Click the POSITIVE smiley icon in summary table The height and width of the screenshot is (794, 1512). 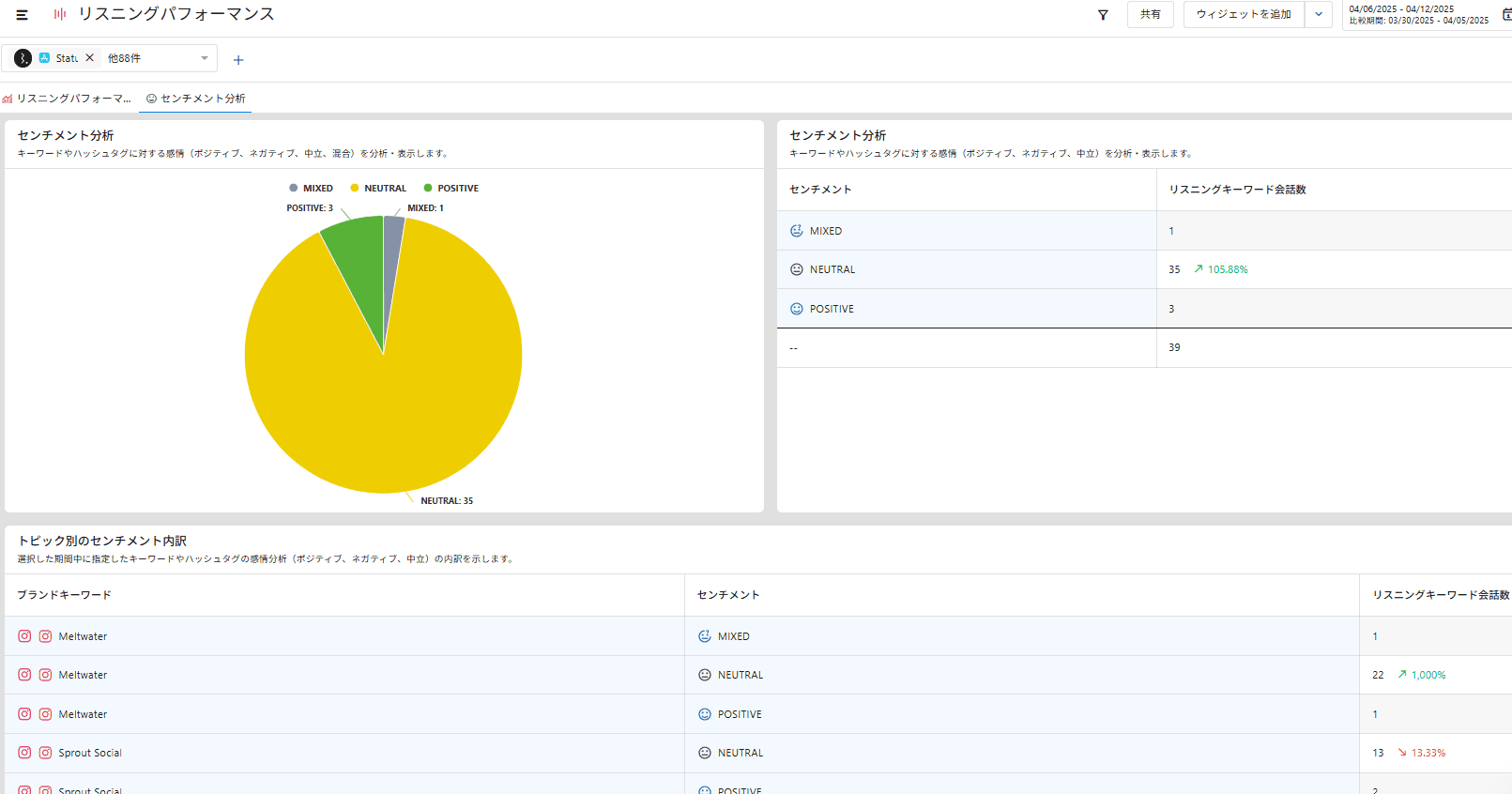[x=797, y=309]
